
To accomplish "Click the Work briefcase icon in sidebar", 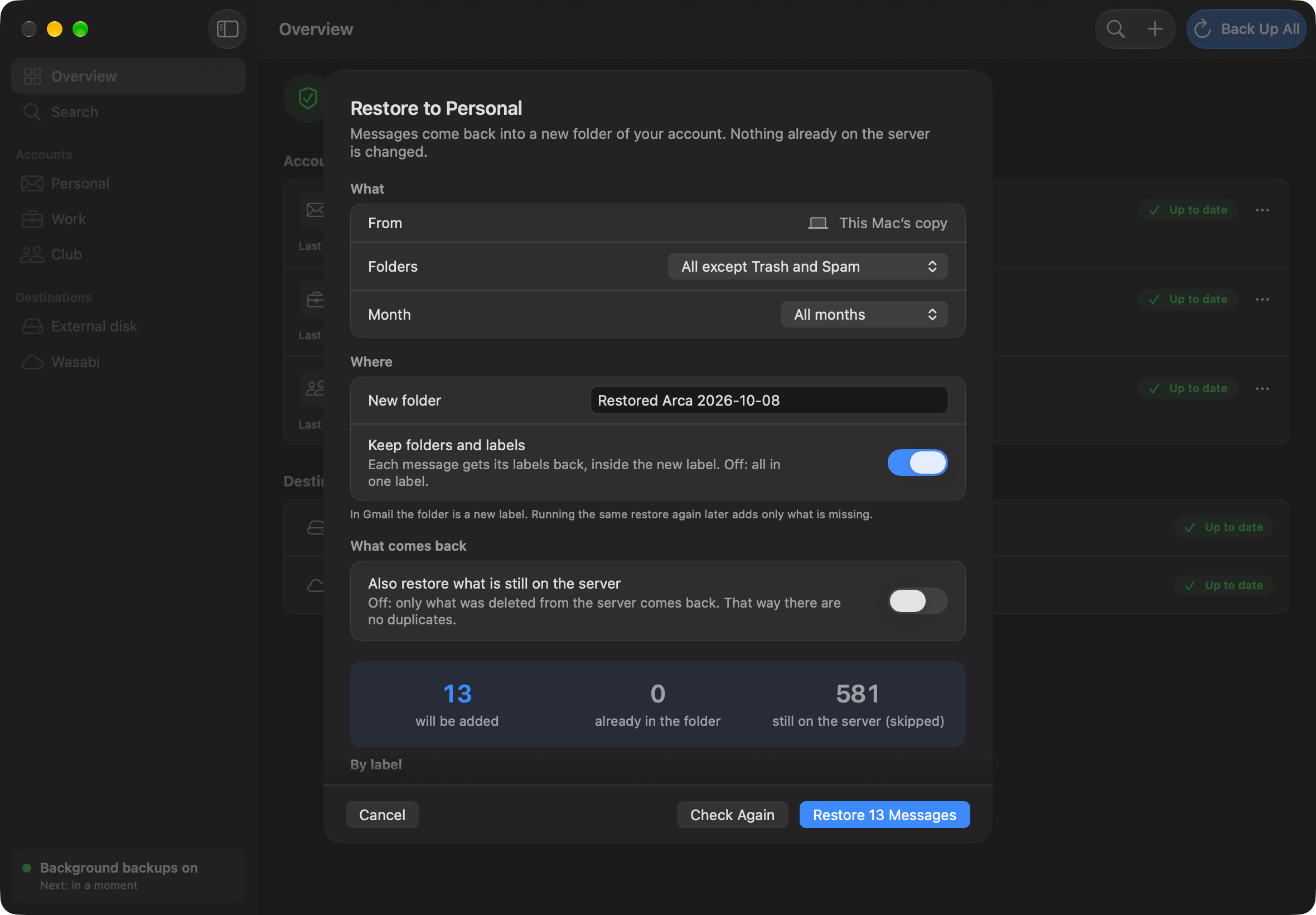I will 32,219.
